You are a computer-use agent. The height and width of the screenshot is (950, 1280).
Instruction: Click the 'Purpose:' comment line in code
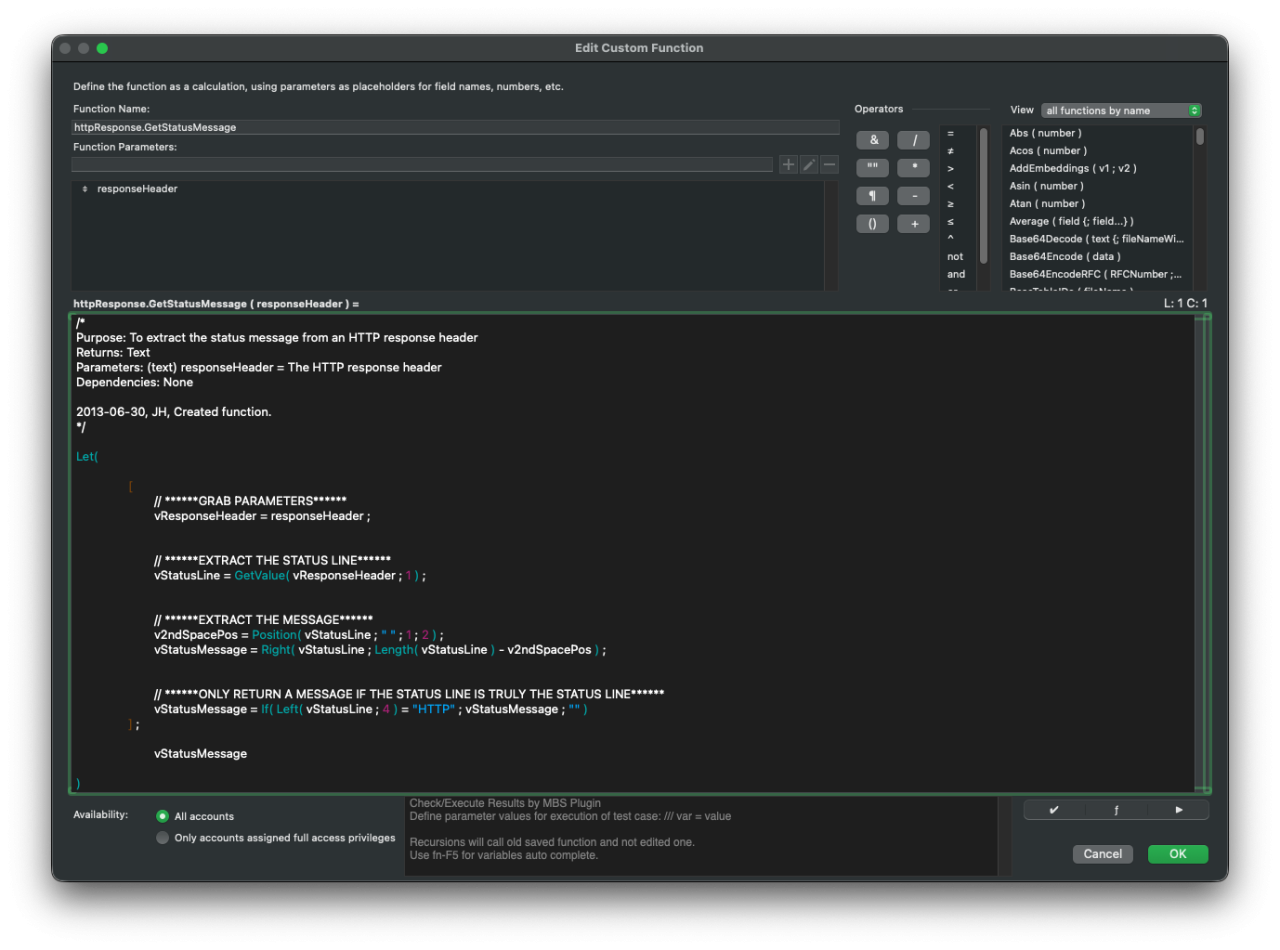coord(277,338)
